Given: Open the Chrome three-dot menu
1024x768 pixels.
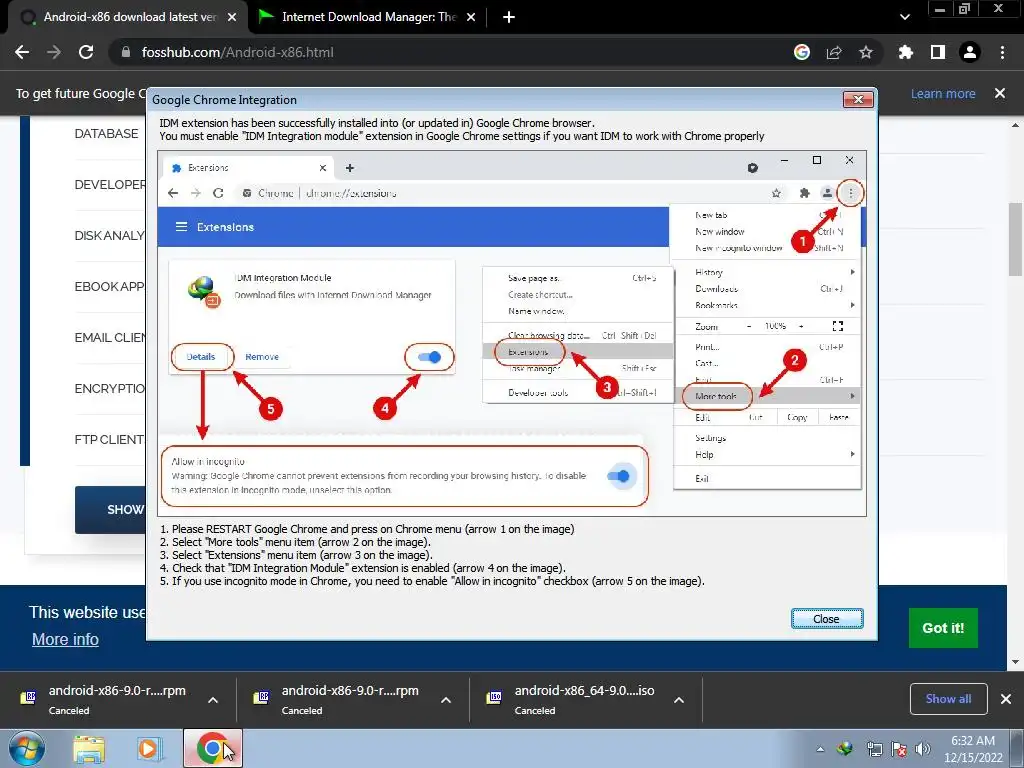Looking at the screenshot, I should (1002, 52).
